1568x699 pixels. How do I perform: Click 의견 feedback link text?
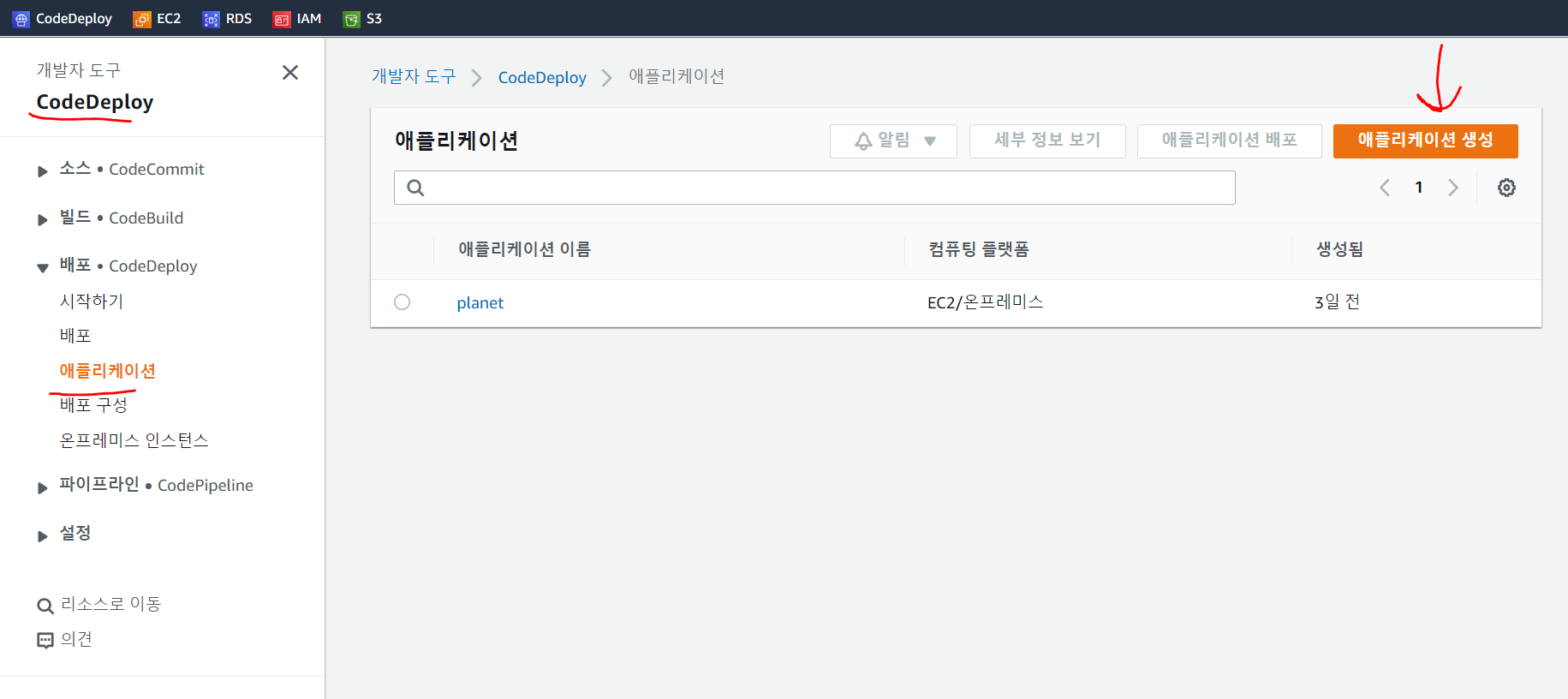tap(76, 639)
